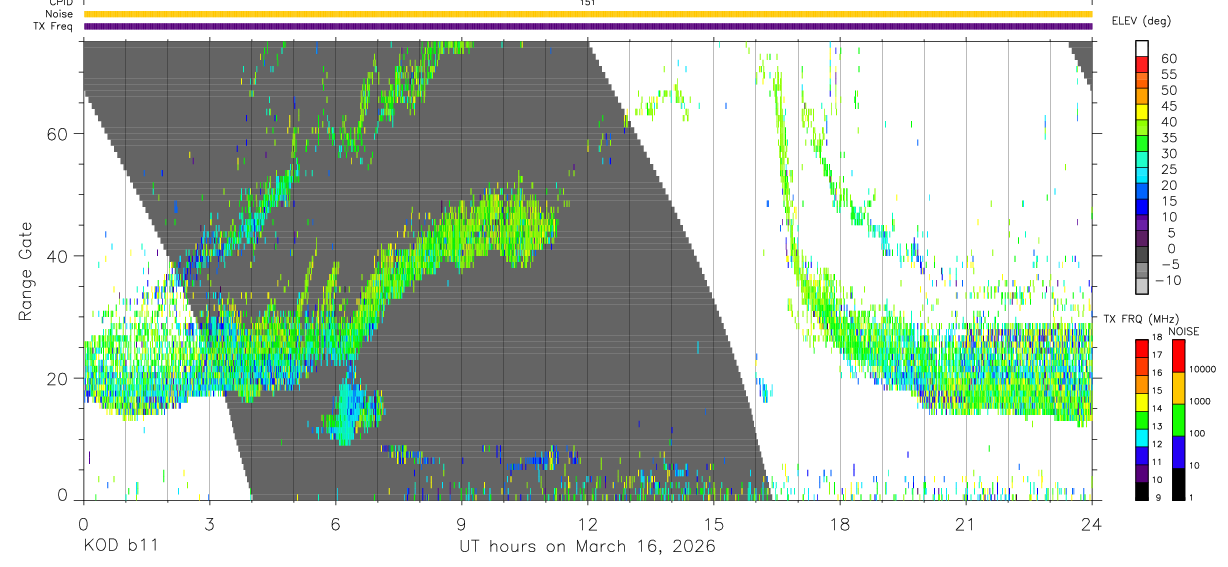The width and height of the screenshot is (1228, 567).
Task: Click the '0' tick label on the Range Gate axis
Action: [63, 495]
